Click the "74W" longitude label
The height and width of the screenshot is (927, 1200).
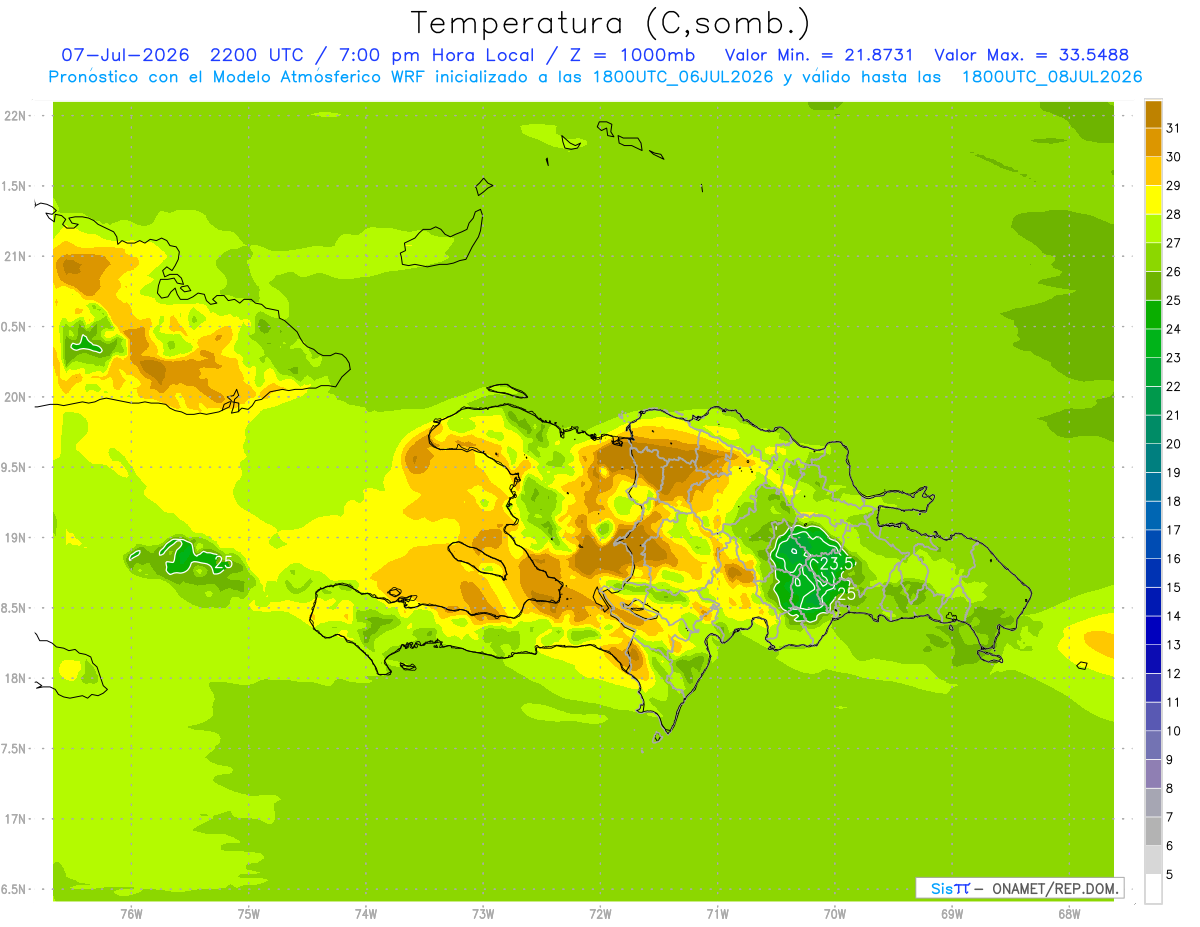click(366, 913)
